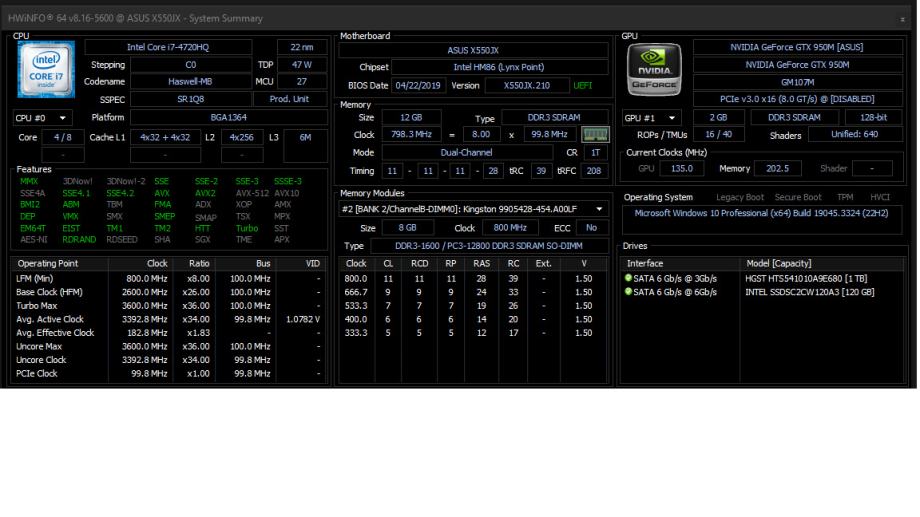Click the Interface column header in Drives
Viewport: 920px width, 517px height.
click(x=681, y=263)
